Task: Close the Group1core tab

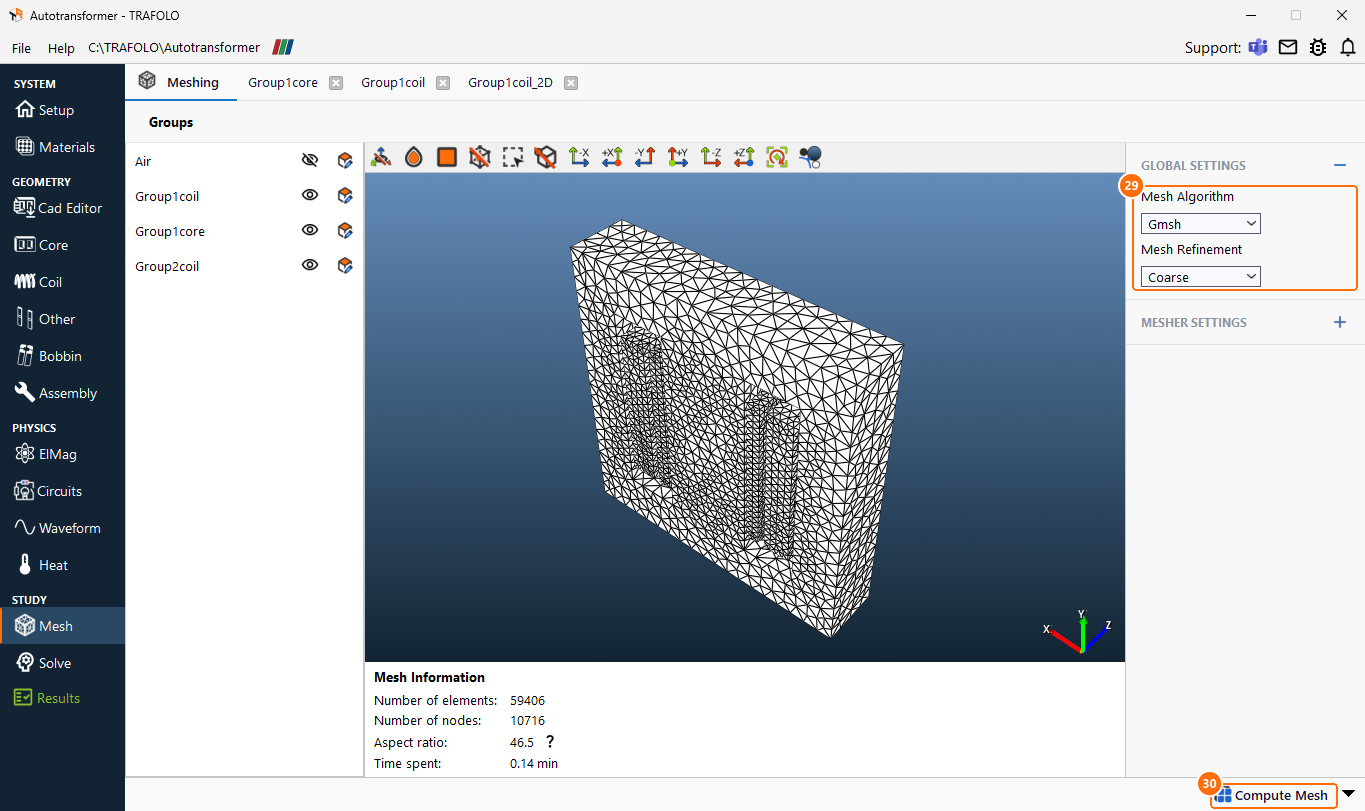Action: click(336, 83)
